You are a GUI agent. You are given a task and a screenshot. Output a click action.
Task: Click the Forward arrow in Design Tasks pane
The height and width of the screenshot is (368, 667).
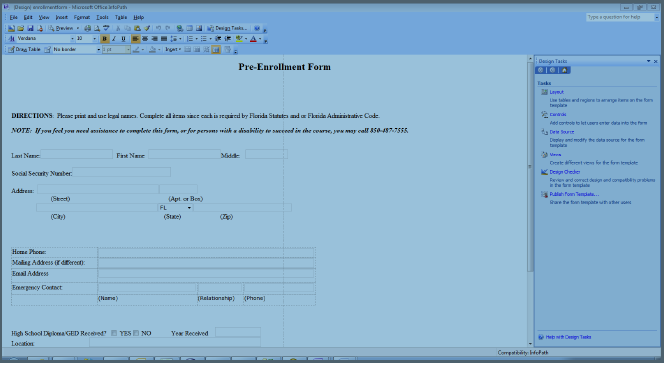click(x=553, y=70)
